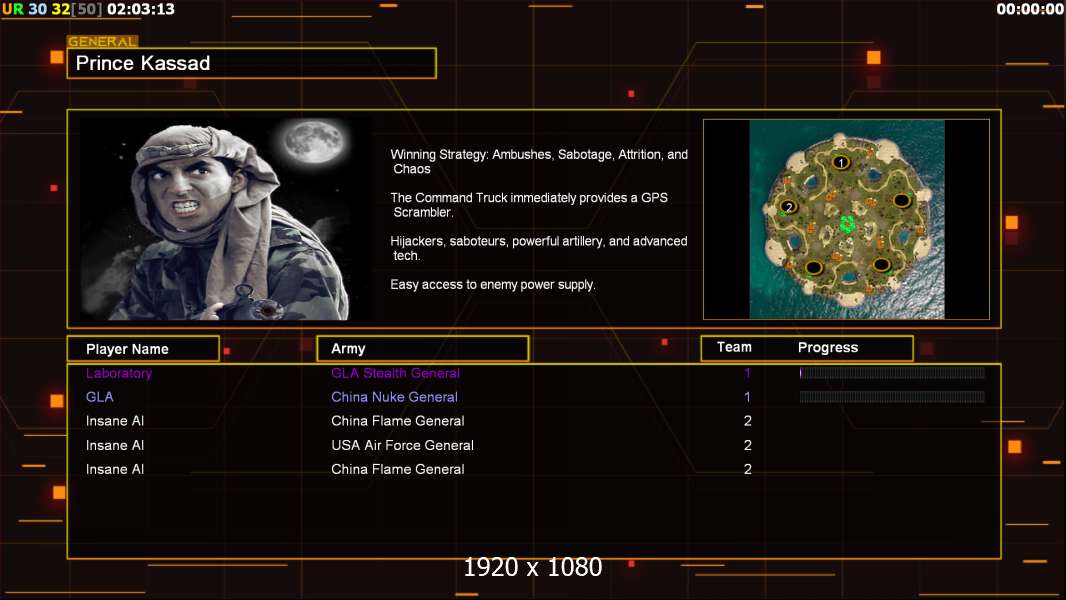Click the Player Name column header
The image size is (1066, 600).
click(x=143, y=349)
